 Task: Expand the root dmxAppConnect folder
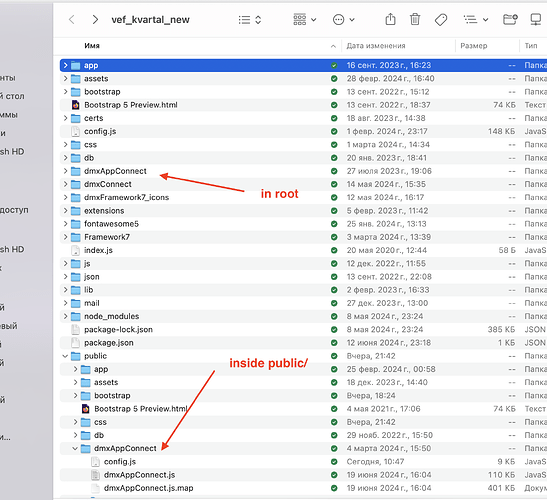coord(65,171)
